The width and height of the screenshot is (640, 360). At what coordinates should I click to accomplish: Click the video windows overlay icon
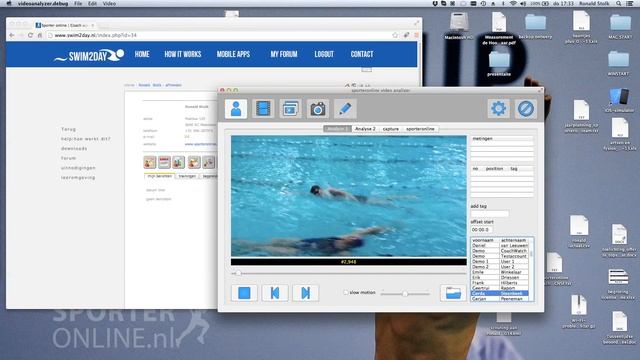pos(290,109)
